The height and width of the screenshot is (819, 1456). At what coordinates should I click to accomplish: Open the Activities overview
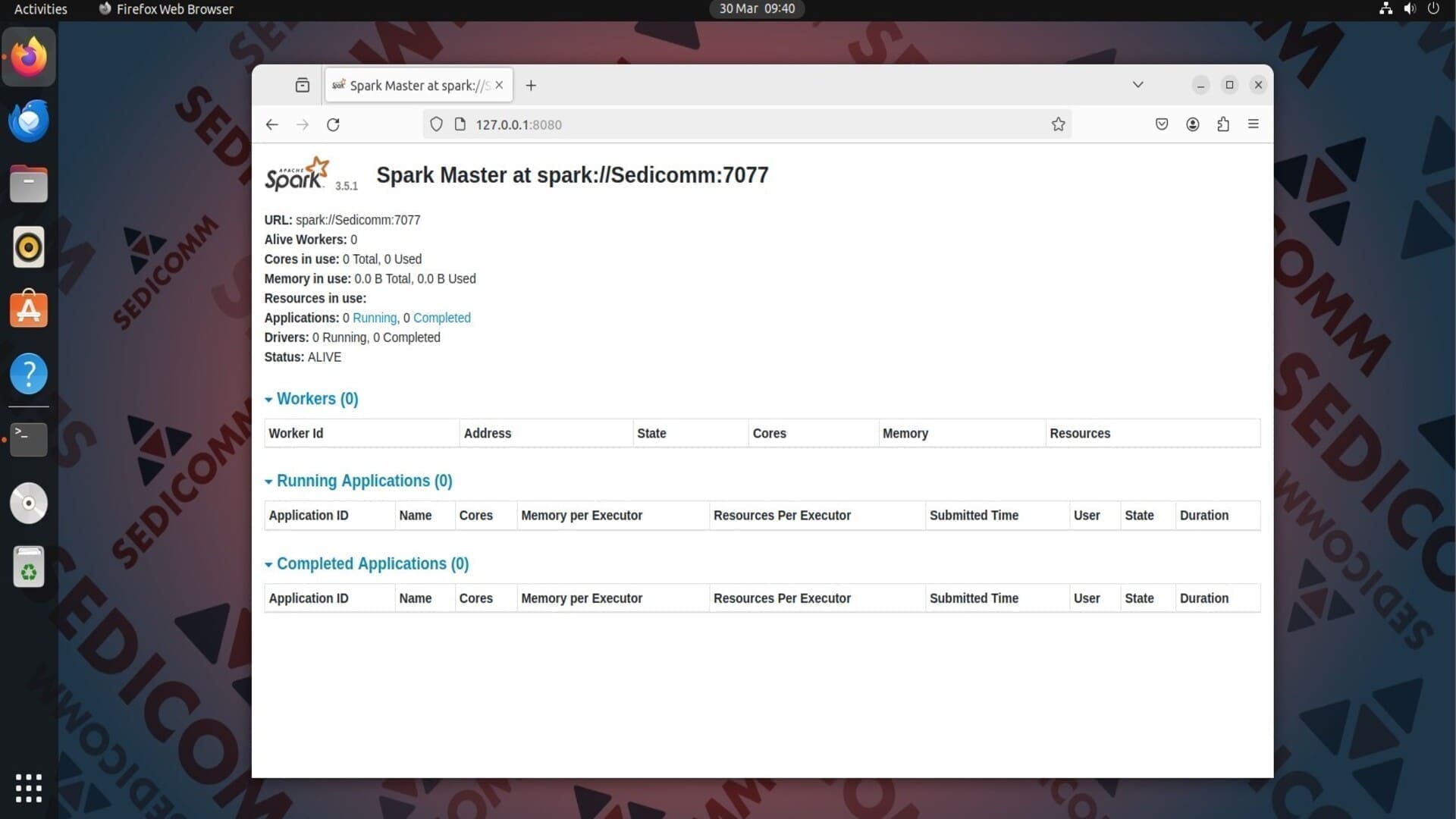pyautogui.click(x=40, y=9)
